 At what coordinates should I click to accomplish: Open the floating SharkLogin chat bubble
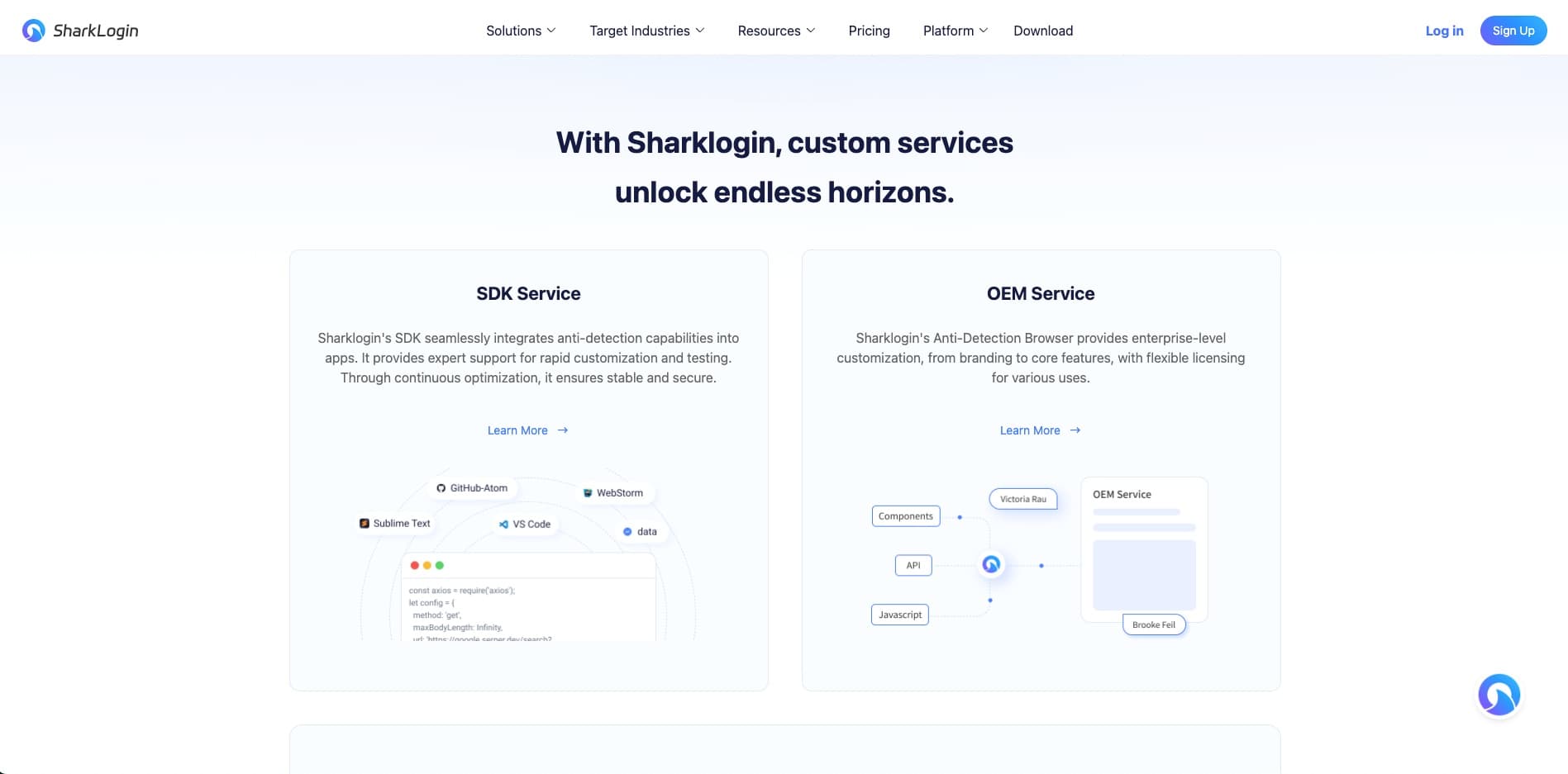click(1499, 696)
